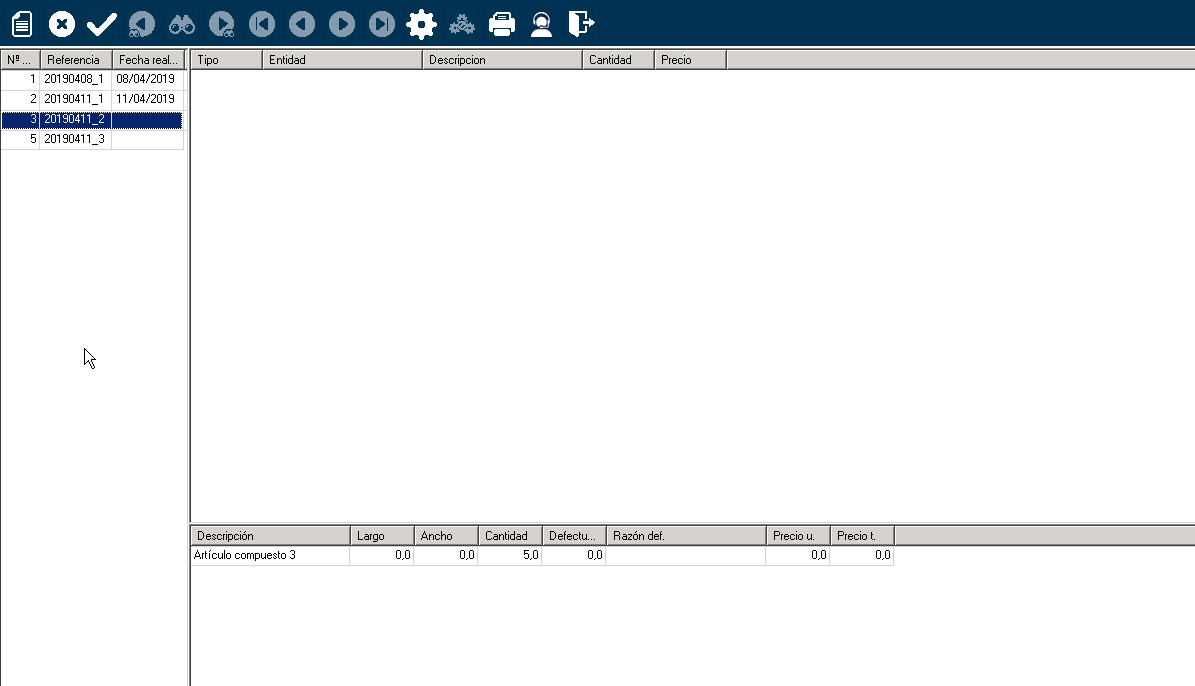
Task: Sort by the Referencia column header
Action: 75,60
